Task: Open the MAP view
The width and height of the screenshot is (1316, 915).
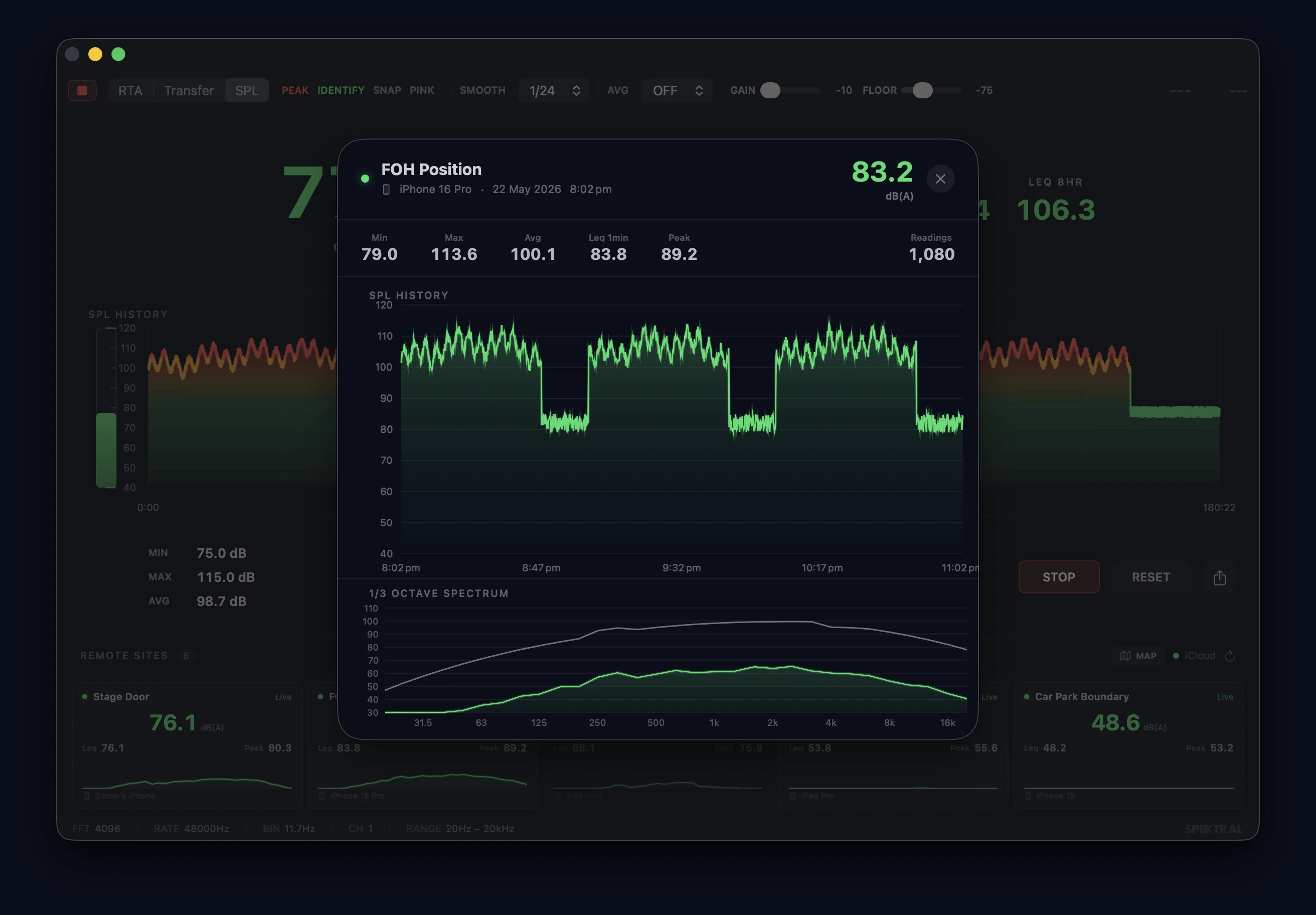Action: (x=1138, y=656)
